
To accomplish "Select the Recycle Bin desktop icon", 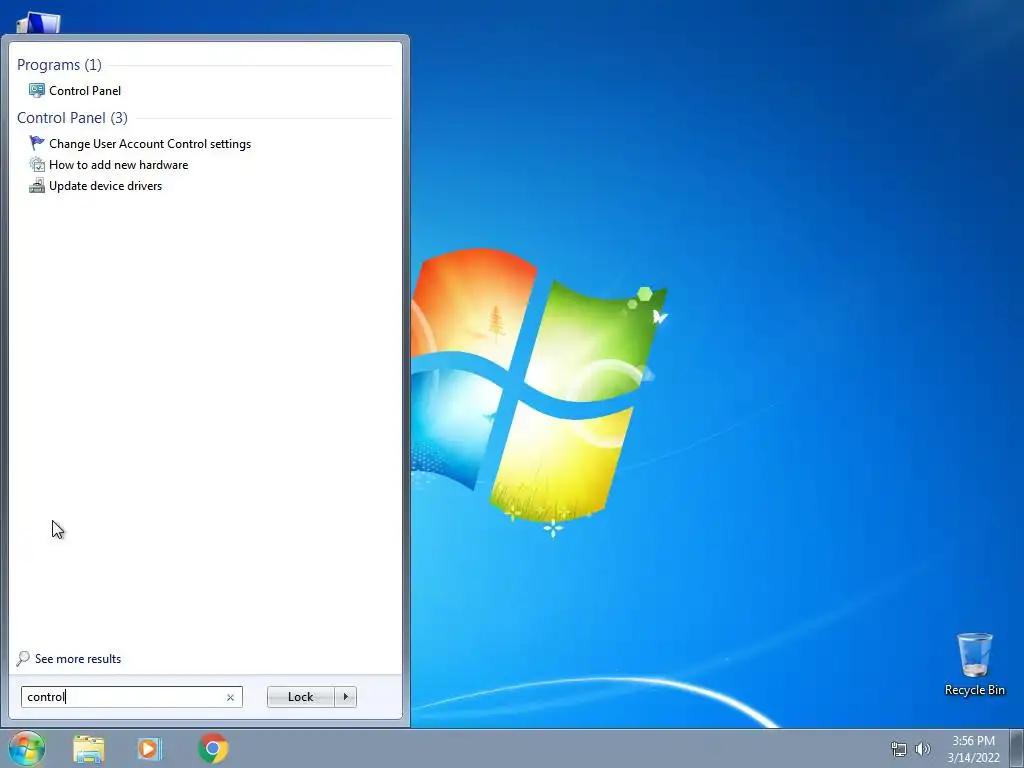I will click(x=974, y=664).
